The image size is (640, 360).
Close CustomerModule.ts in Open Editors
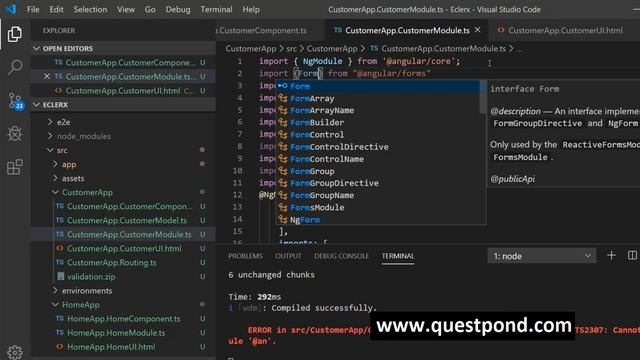click(x=47, y=76)
